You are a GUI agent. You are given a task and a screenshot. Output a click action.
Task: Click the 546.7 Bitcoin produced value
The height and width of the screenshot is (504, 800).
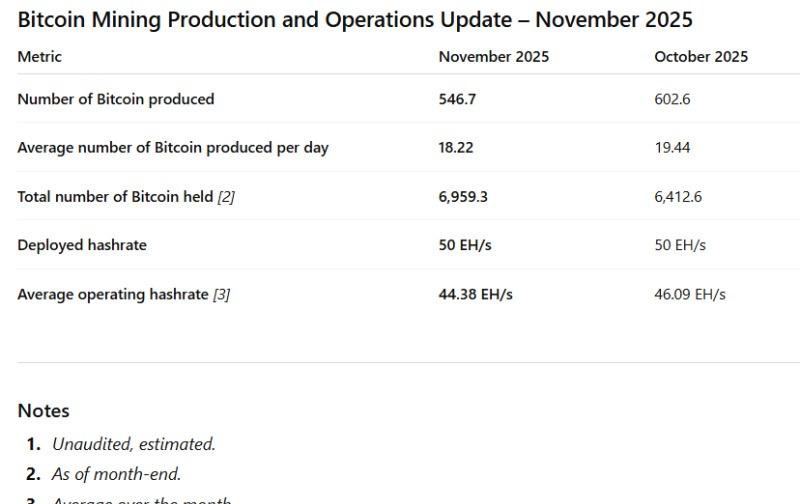click(x=456, y=99)
